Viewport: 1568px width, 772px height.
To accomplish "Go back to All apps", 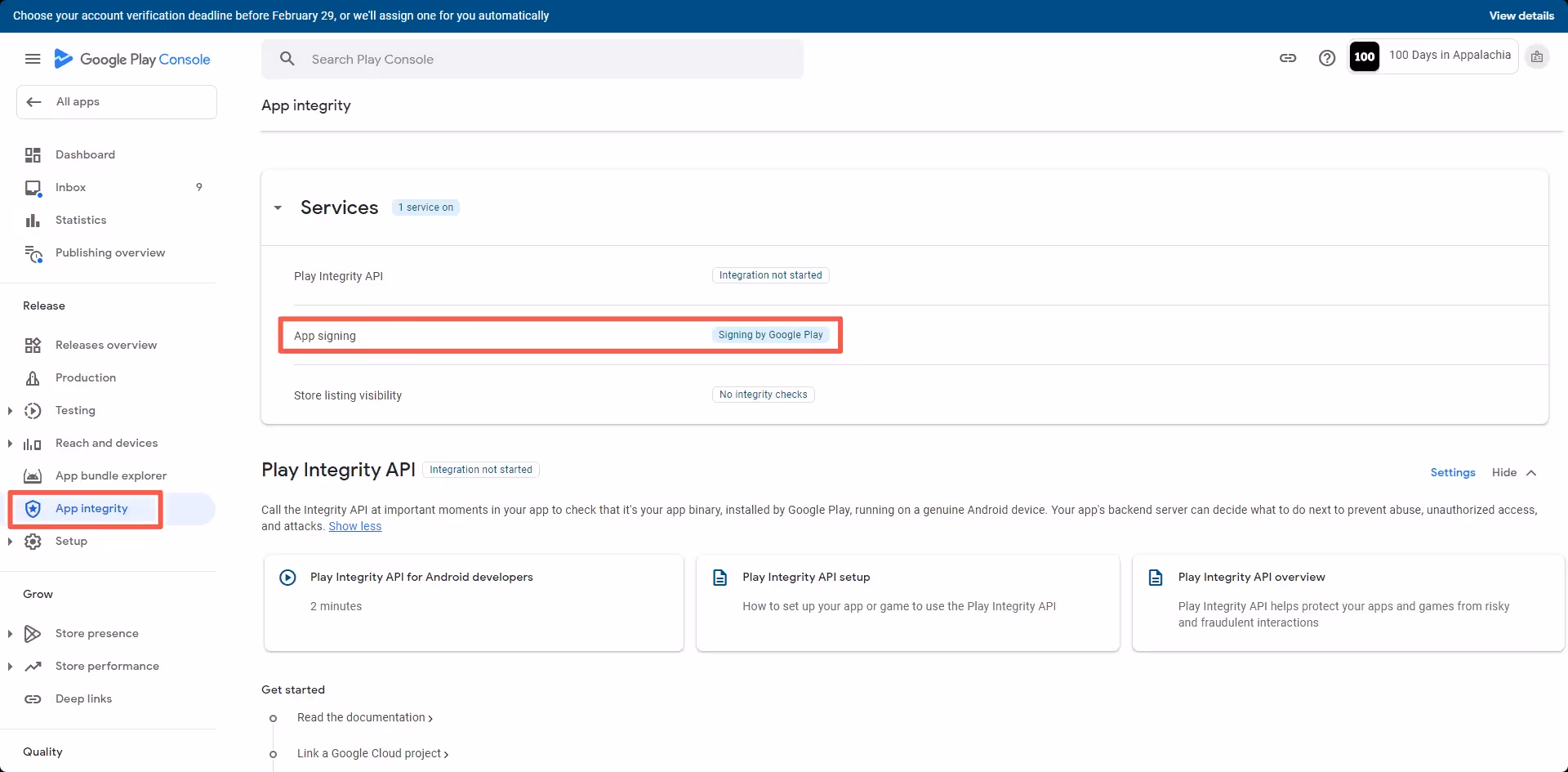I will (117, 102).
